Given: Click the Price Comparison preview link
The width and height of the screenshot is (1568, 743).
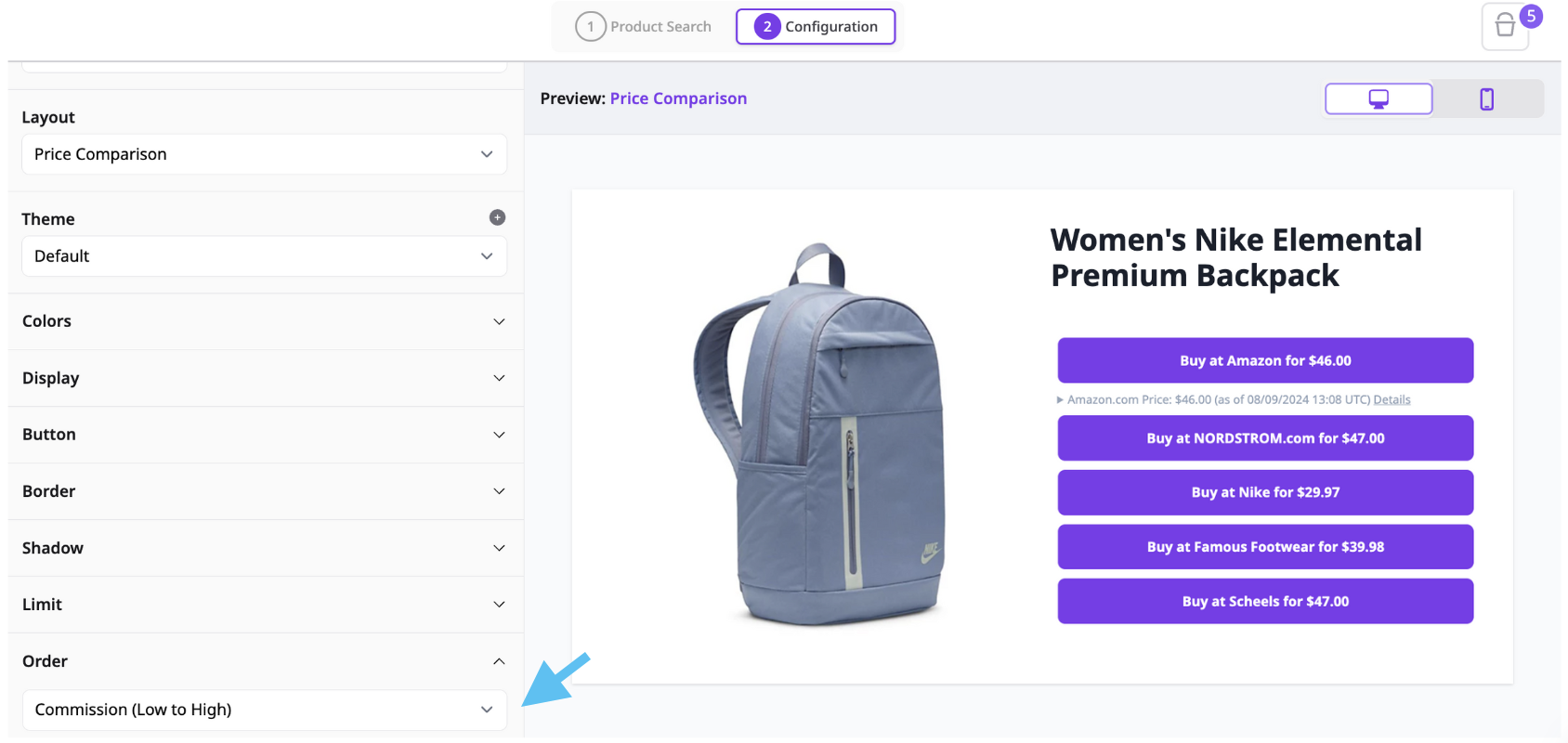Looking at the screenshot, I should 678,98.
